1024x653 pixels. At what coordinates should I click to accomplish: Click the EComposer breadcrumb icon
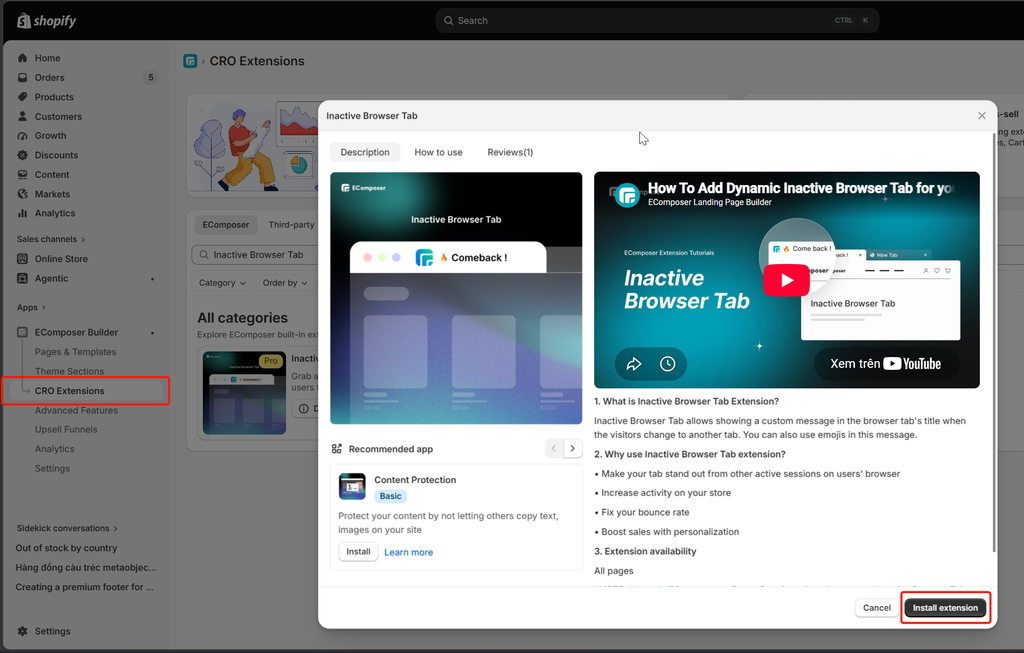[190, 61]
